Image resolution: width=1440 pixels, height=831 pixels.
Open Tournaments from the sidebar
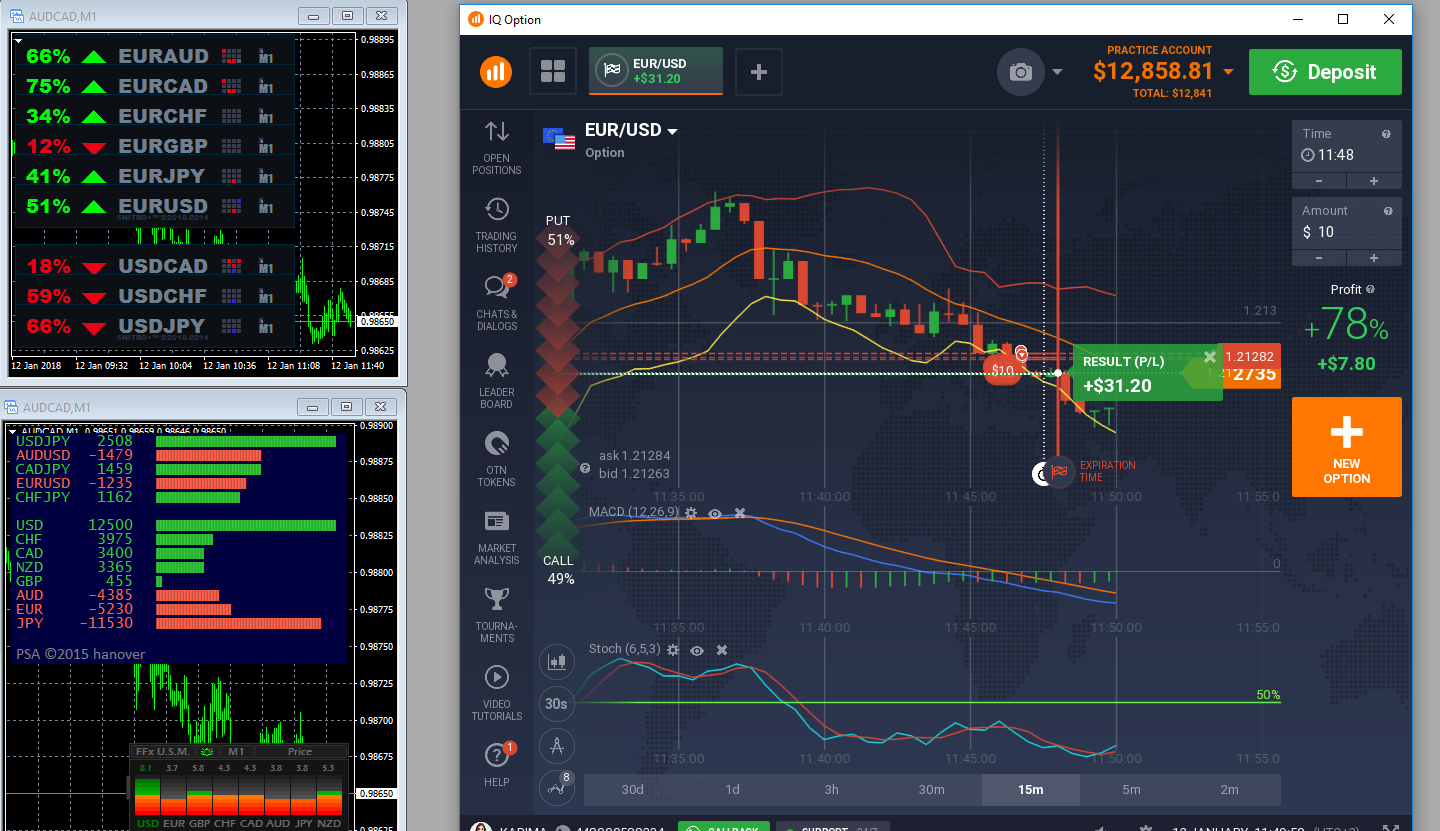click(x=497, y=615)
